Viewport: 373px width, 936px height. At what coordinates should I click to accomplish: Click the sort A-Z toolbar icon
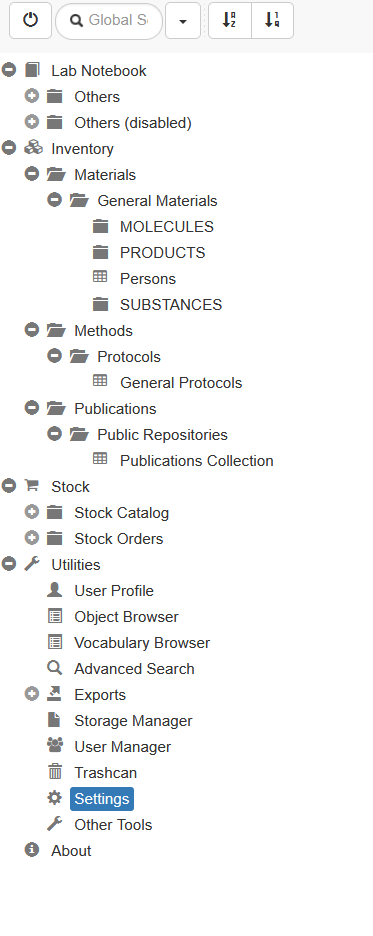230,20
